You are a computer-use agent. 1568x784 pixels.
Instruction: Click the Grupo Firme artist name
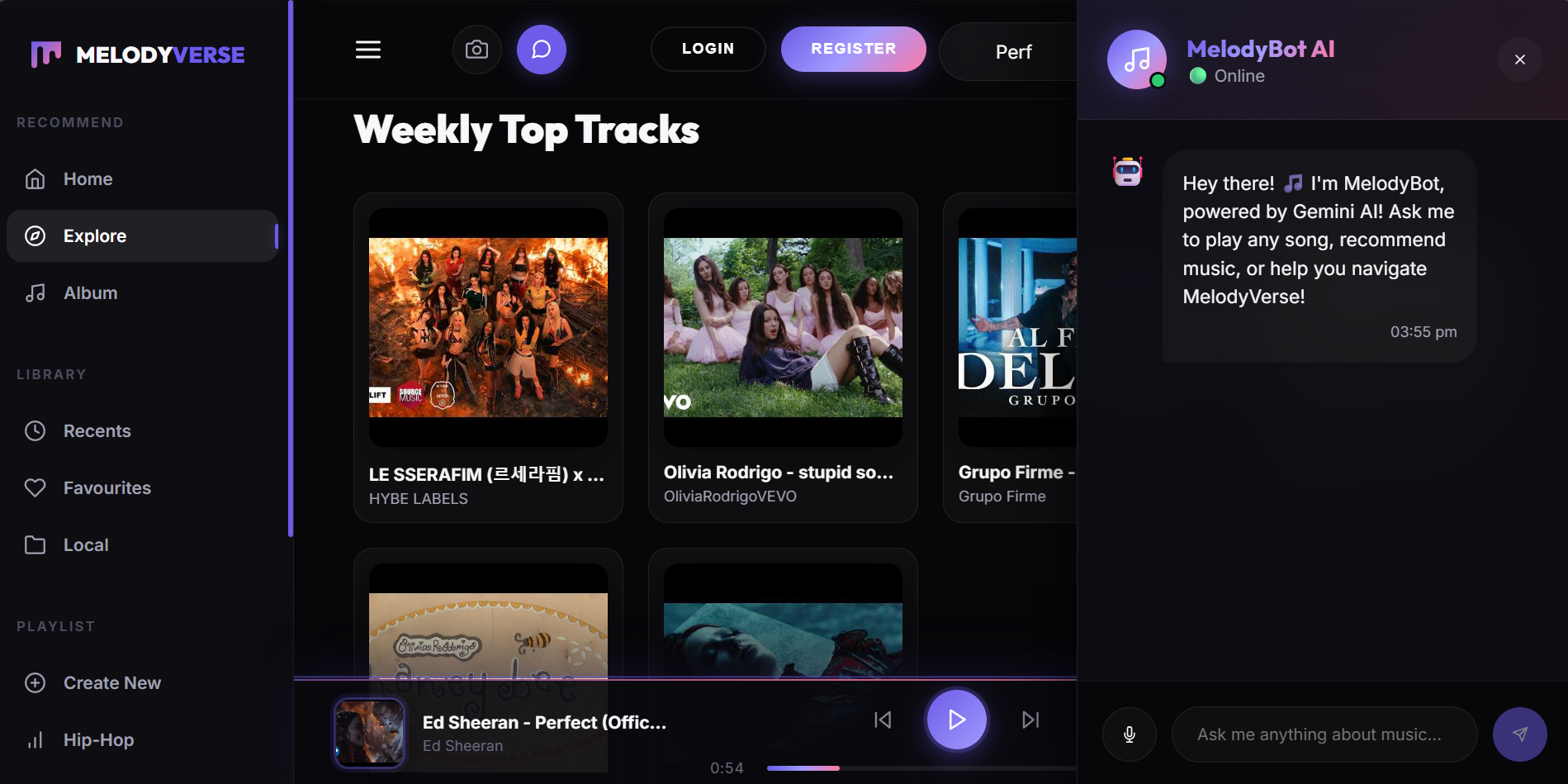click(x=1002, y=497)
